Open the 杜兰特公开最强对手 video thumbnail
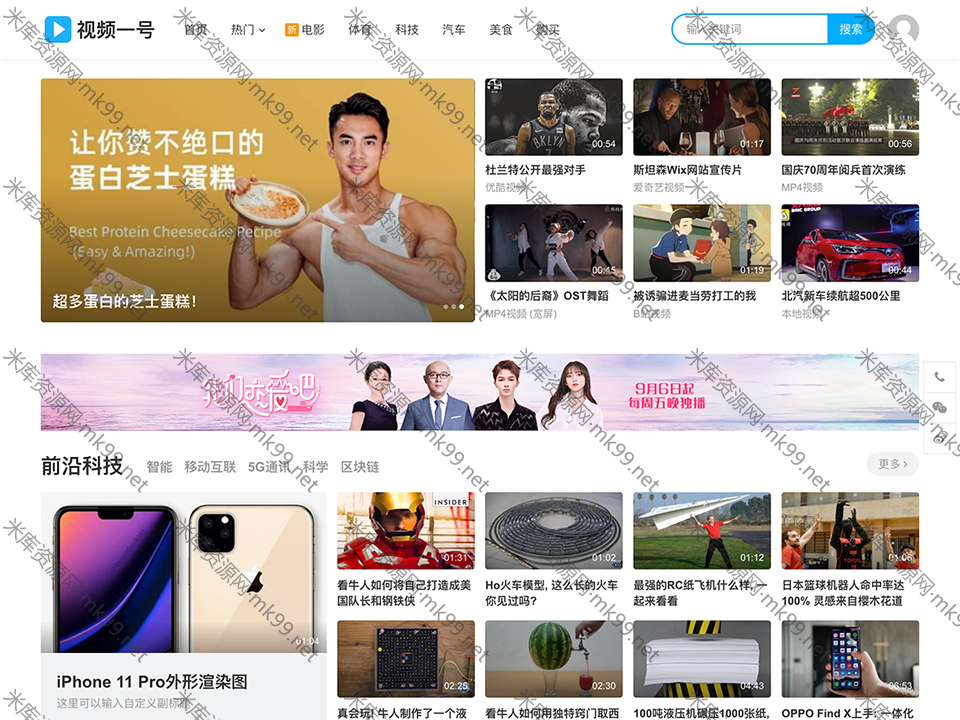 pos(553,117)
